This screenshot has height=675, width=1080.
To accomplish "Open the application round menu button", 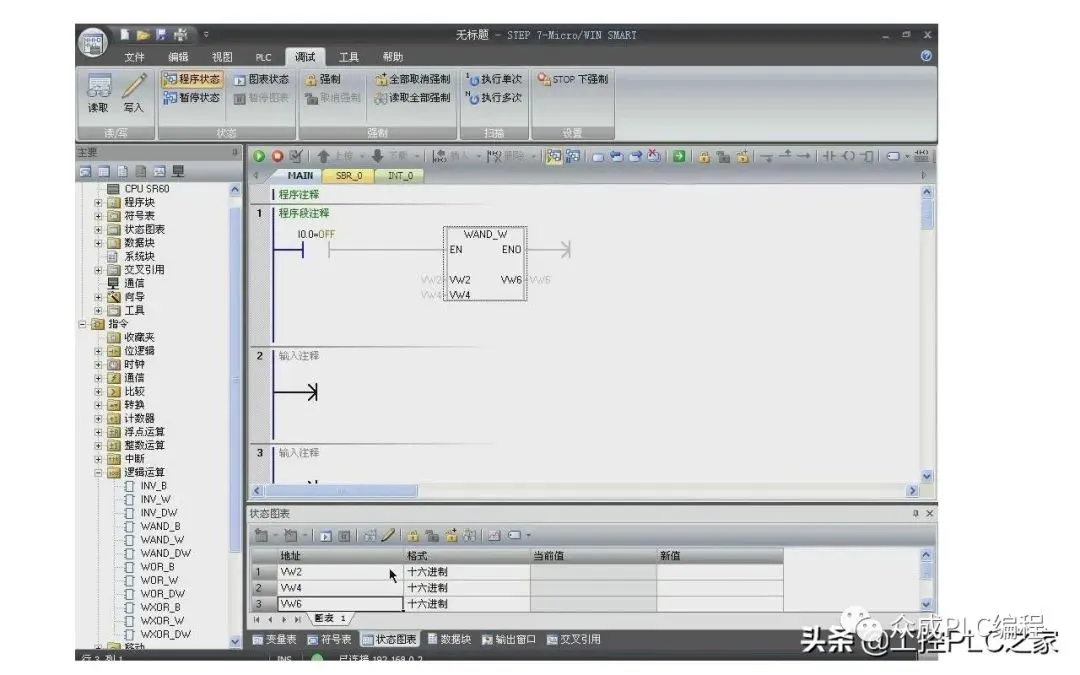I will (93, 42).
